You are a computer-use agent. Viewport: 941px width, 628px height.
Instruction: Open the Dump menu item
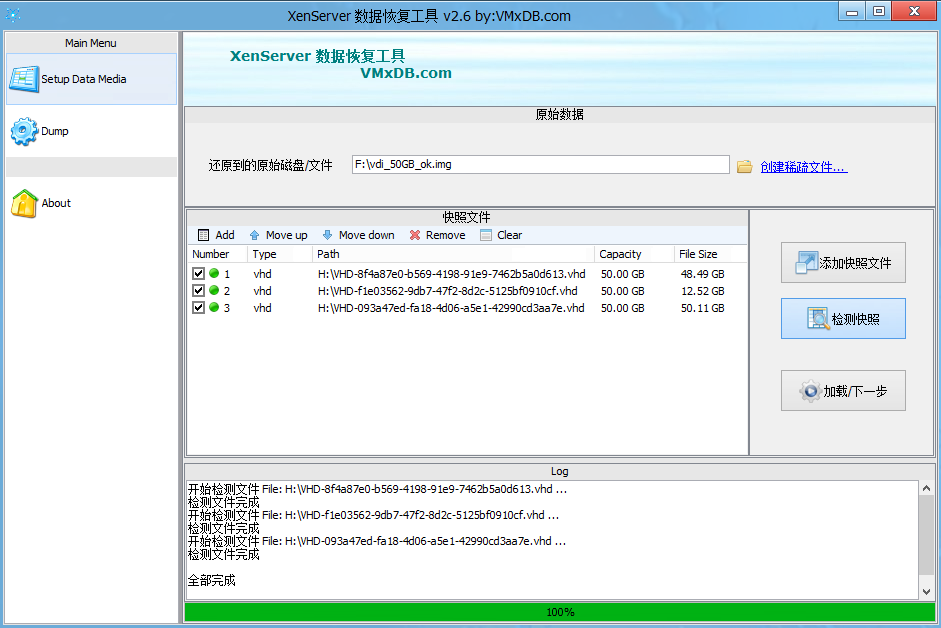pos(91,131)
